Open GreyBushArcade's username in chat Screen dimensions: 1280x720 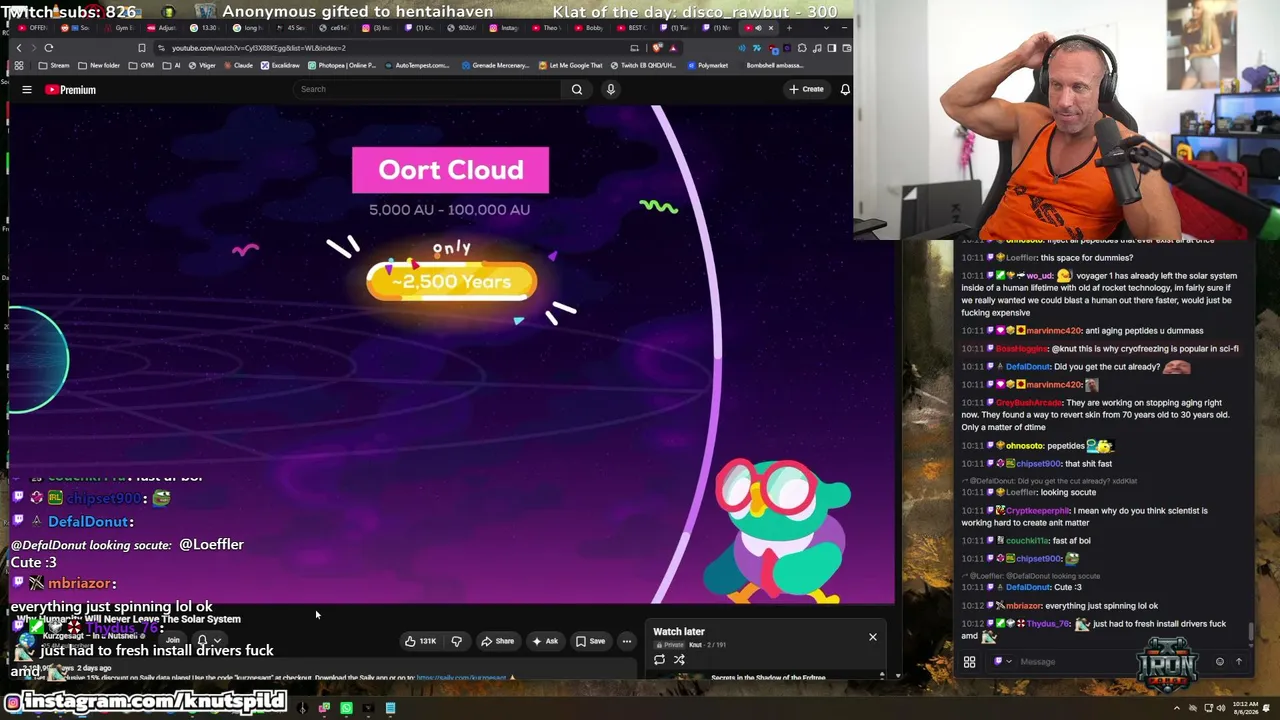[1028, 403]
